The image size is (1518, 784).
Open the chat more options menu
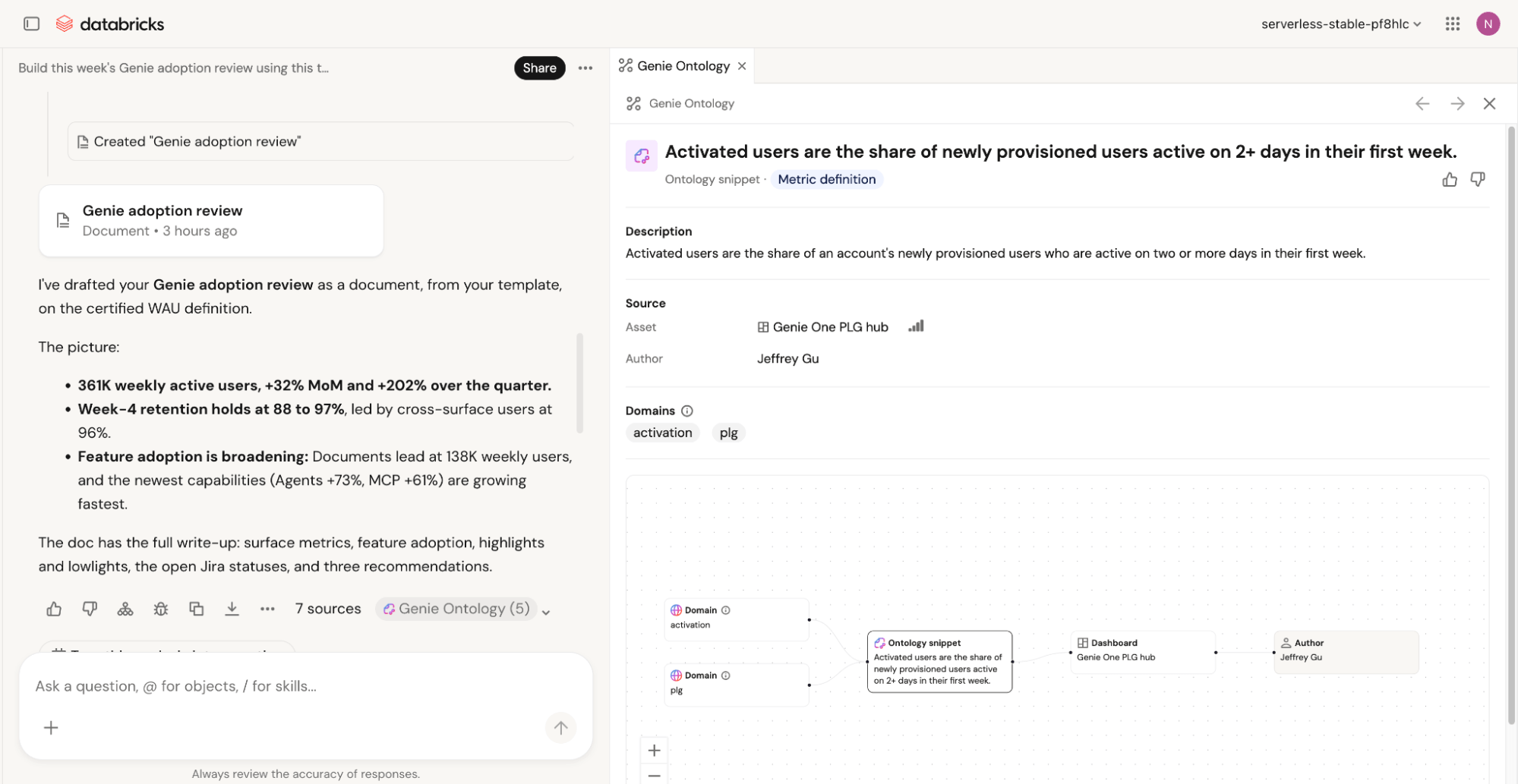point(585,68)
